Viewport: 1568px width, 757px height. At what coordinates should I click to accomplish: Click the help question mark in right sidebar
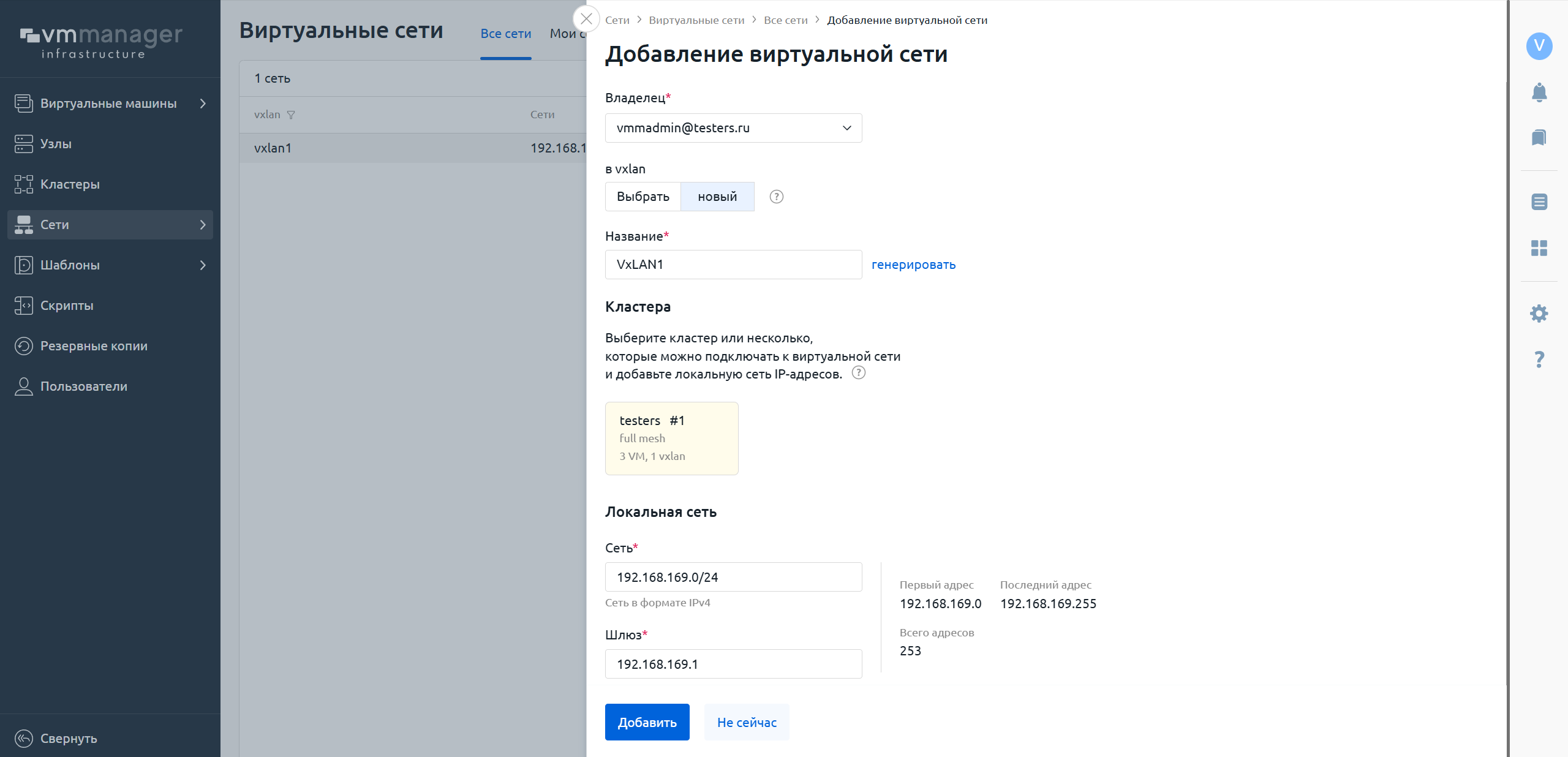[1539, 359]
